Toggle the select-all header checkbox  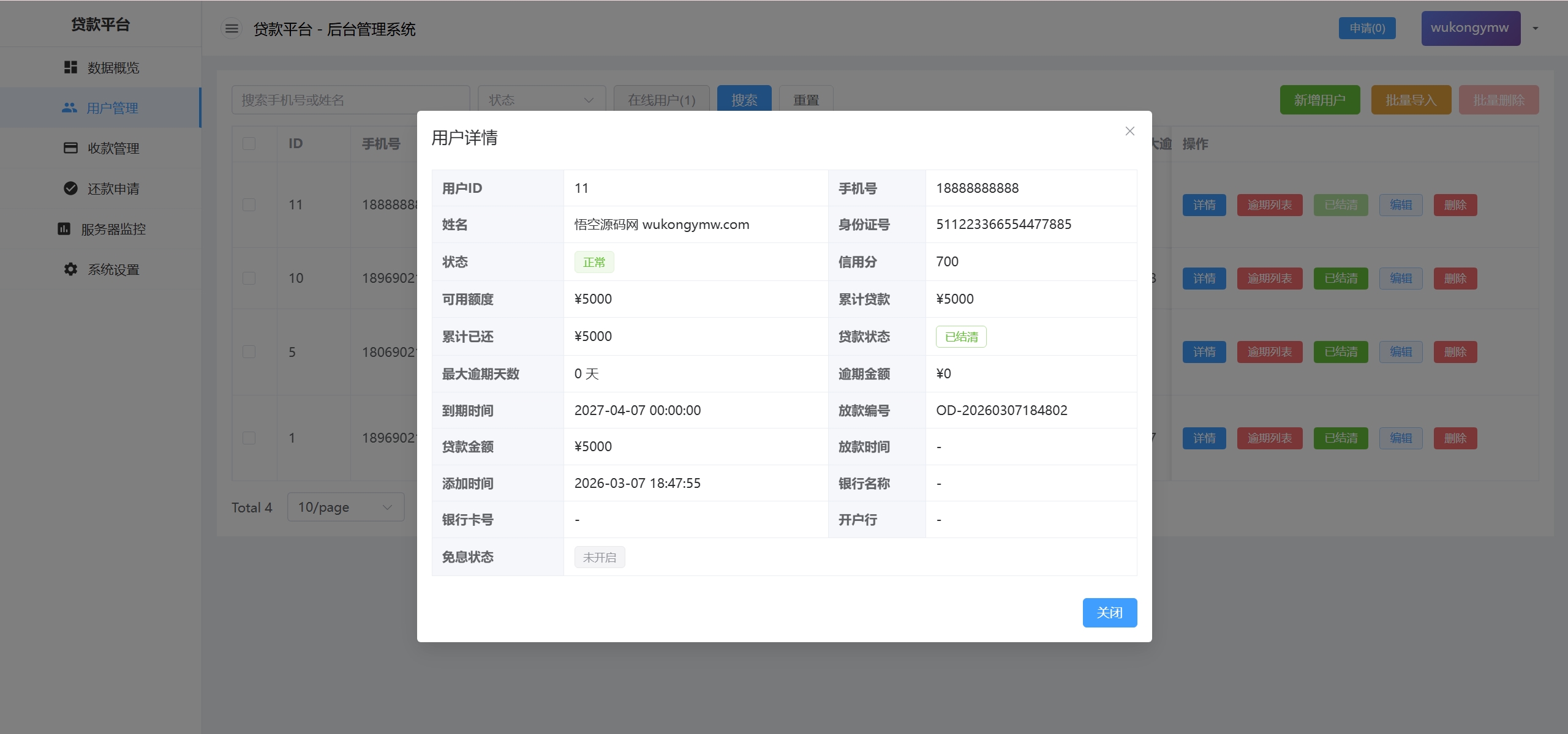point(249,143)
